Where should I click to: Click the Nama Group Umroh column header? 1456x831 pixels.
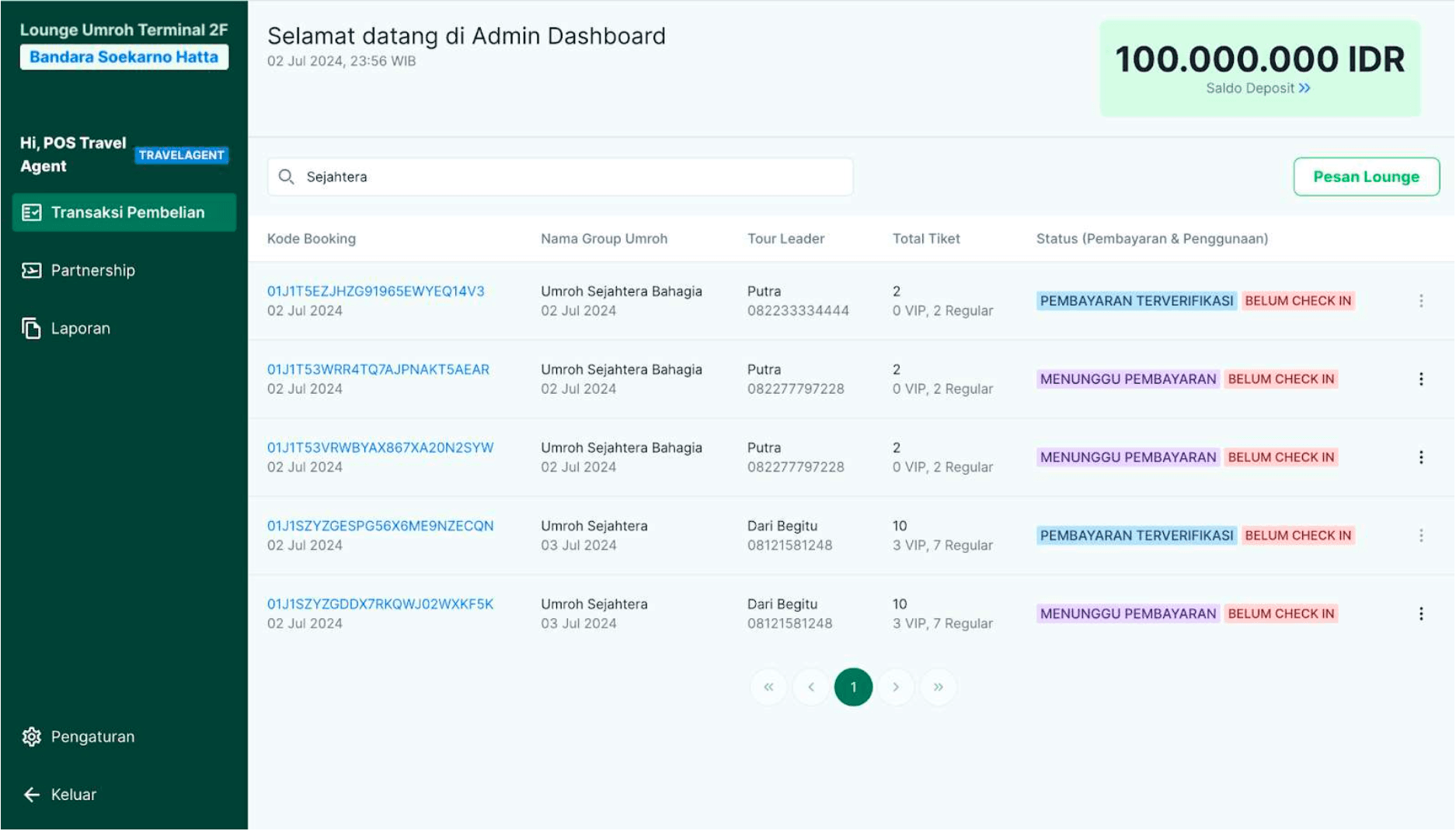tap(604, 239)
